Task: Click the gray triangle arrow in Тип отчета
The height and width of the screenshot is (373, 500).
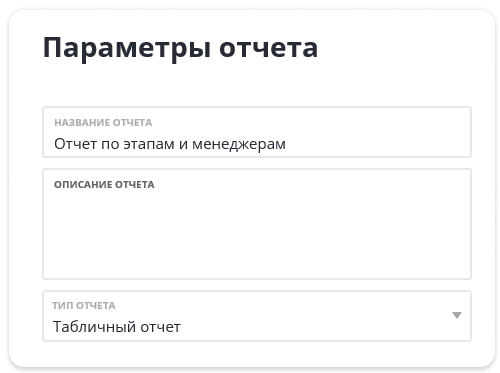Action: (x=457, y=315)
